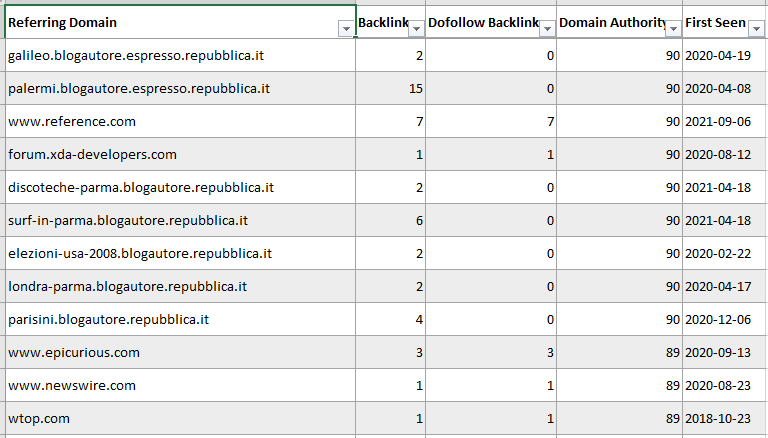Select the First Seen date 2018-10-23
768x438 pixels.
725,418
